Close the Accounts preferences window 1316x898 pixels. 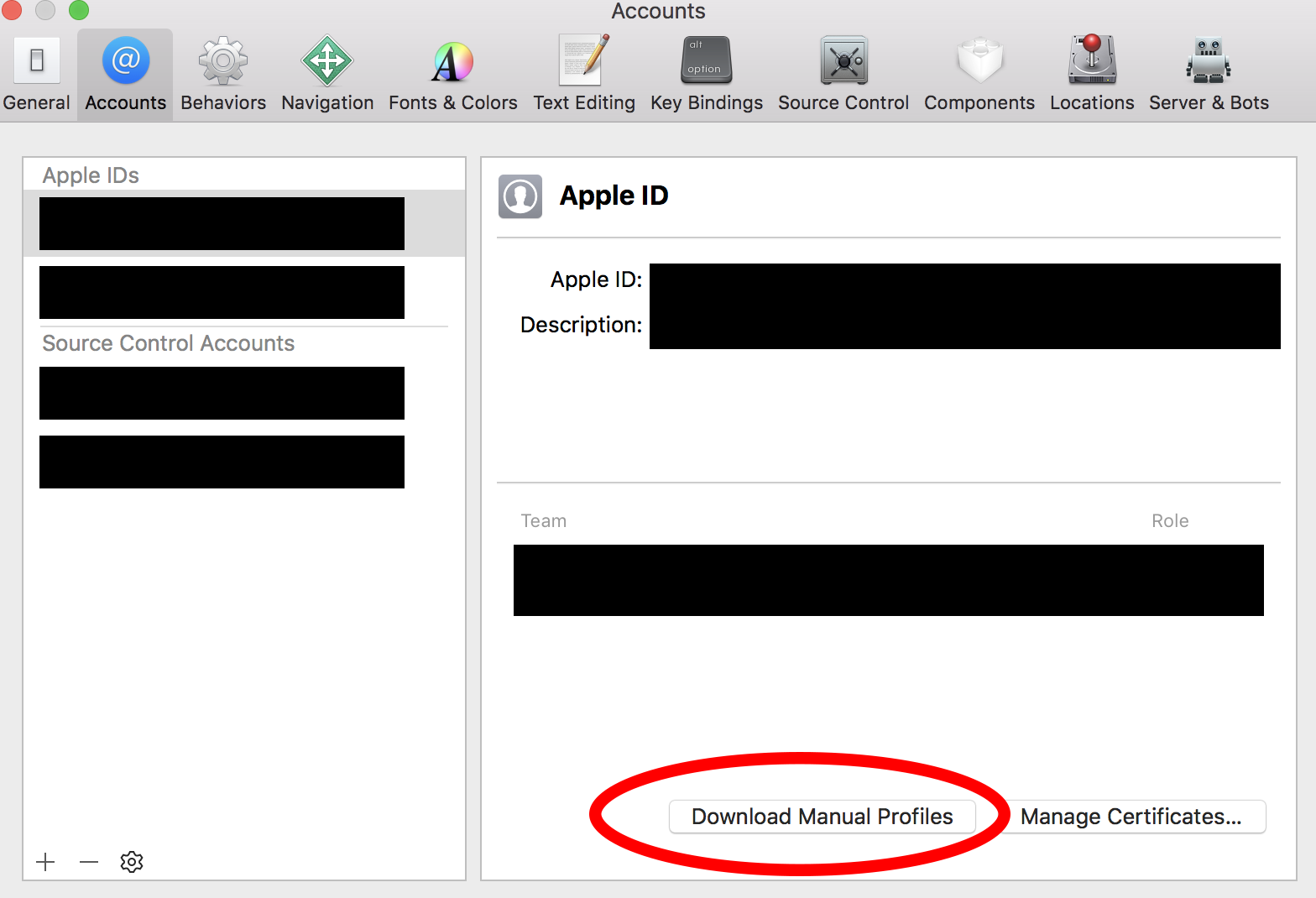[x=11, y=10]
